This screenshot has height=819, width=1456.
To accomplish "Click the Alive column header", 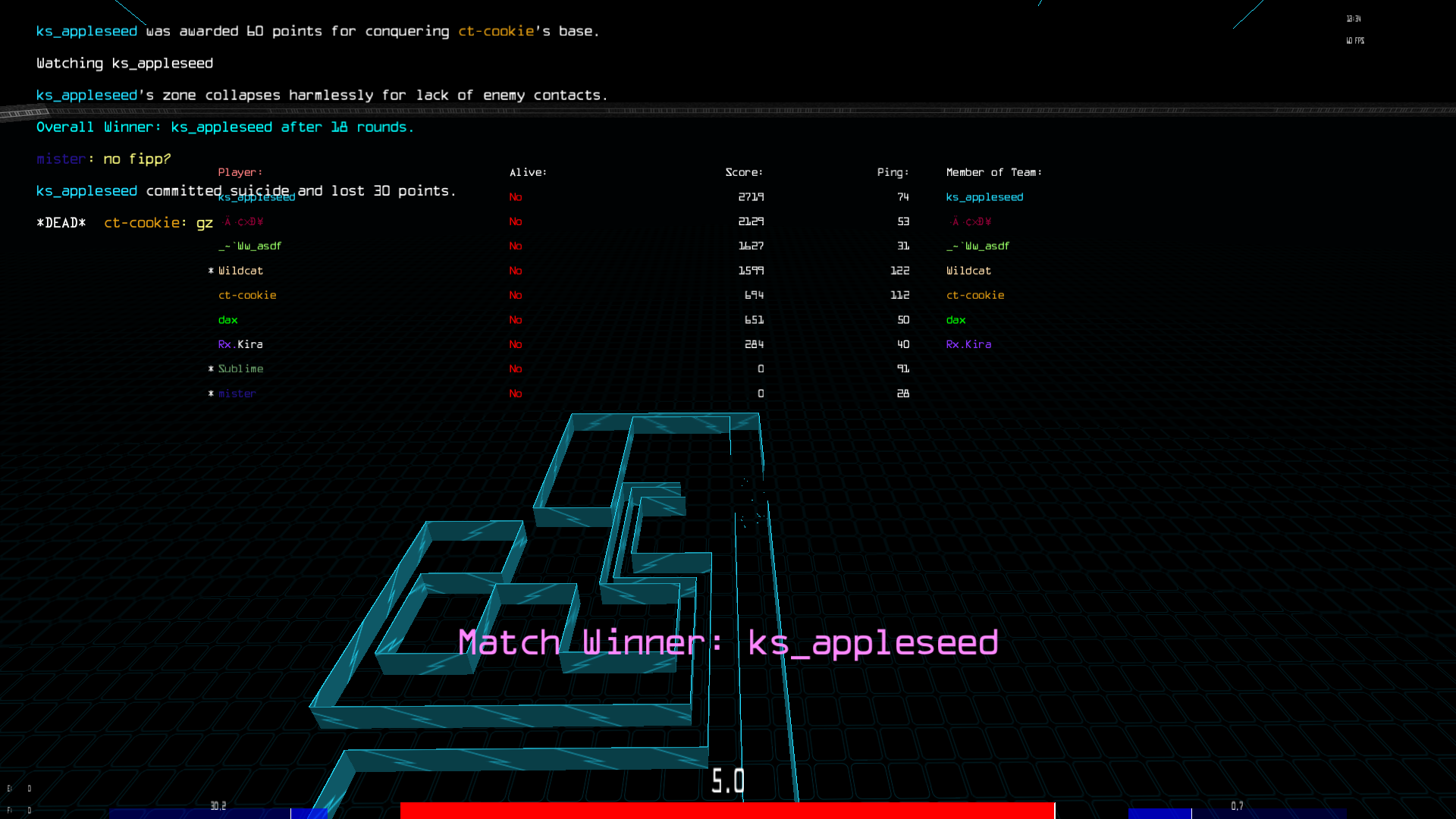I will (528, 172).
